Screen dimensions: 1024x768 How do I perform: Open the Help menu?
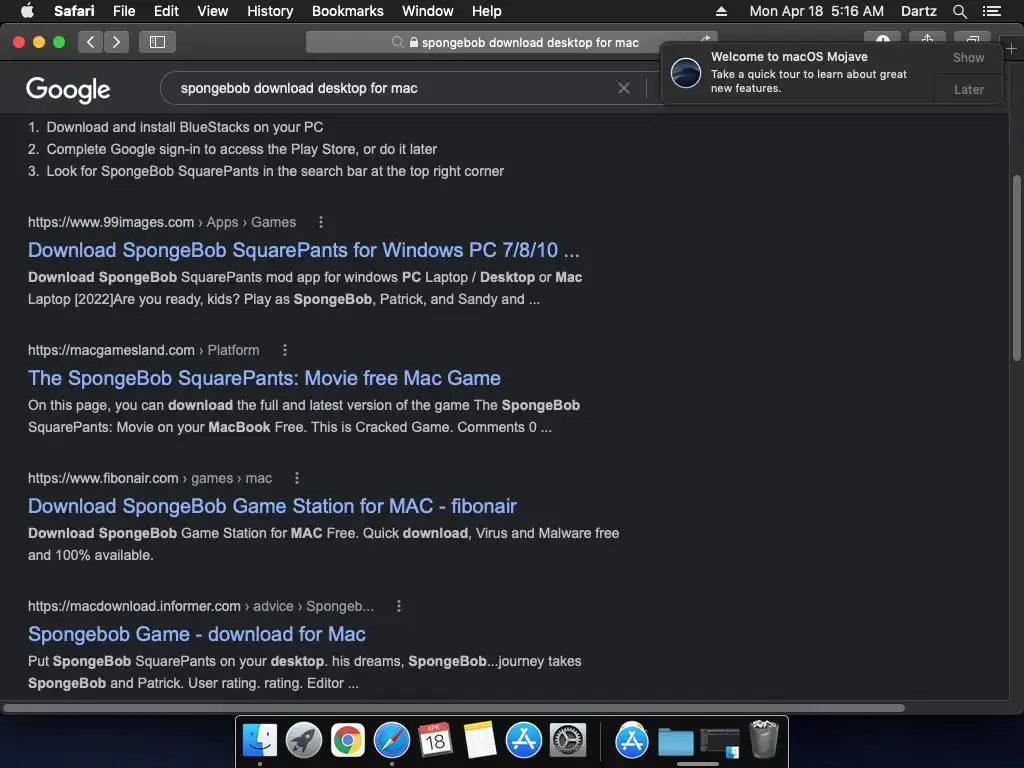pos(487,11)
